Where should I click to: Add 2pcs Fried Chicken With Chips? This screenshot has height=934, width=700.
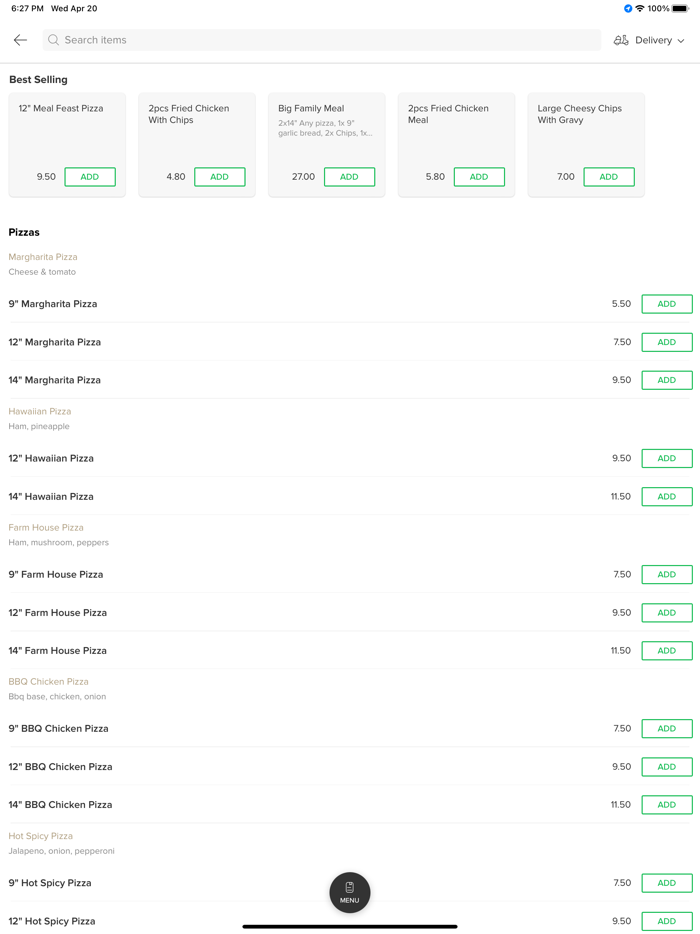pos(220,177)
